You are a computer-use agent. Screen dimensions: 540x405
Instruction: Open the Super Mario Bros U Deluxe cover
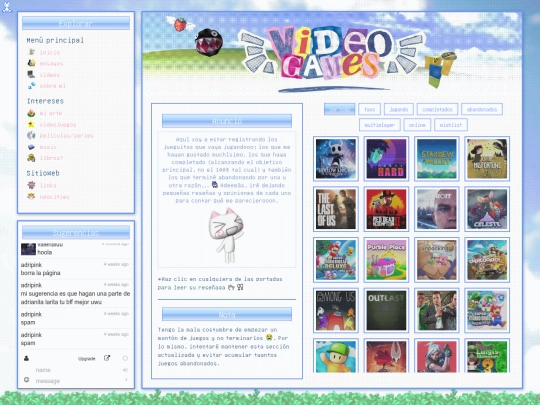(336, 260)
